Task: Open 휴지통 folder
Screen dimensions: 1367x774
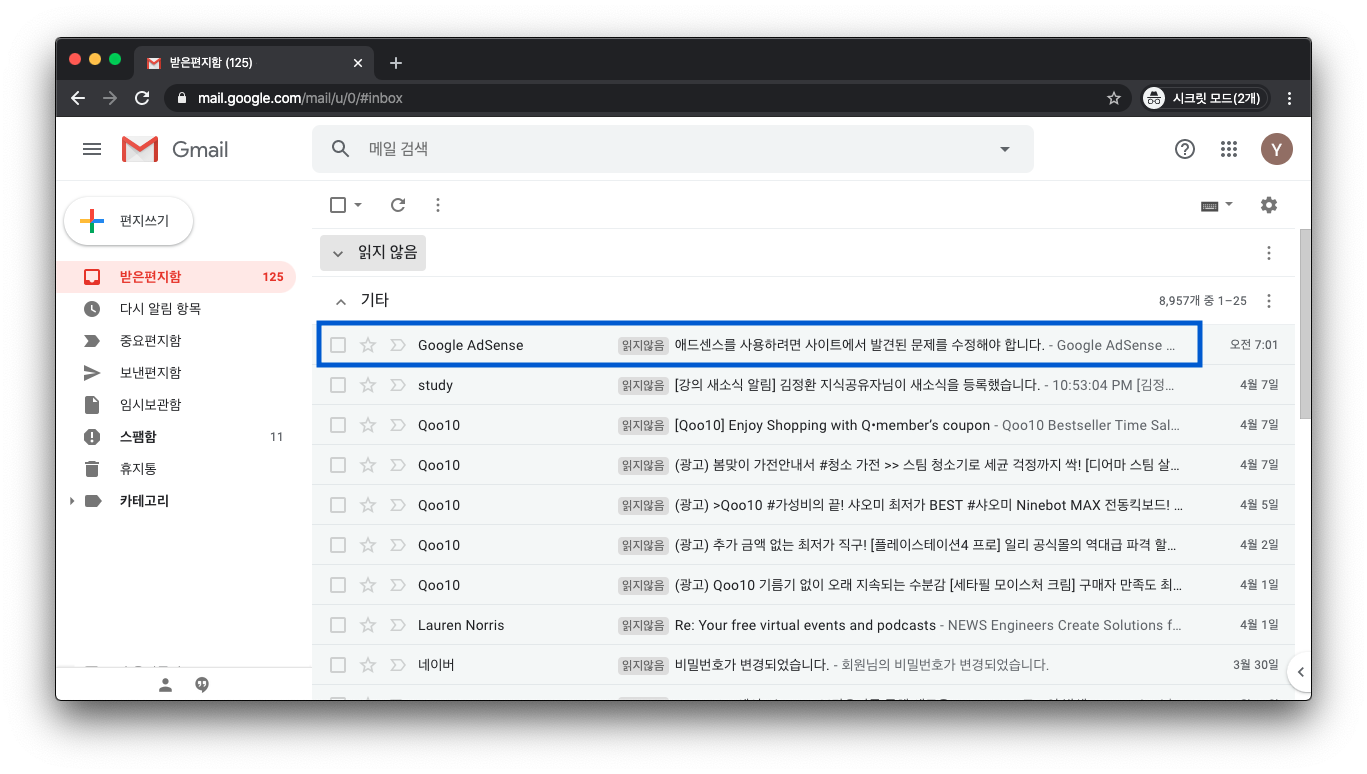Action: pos(176,469)
